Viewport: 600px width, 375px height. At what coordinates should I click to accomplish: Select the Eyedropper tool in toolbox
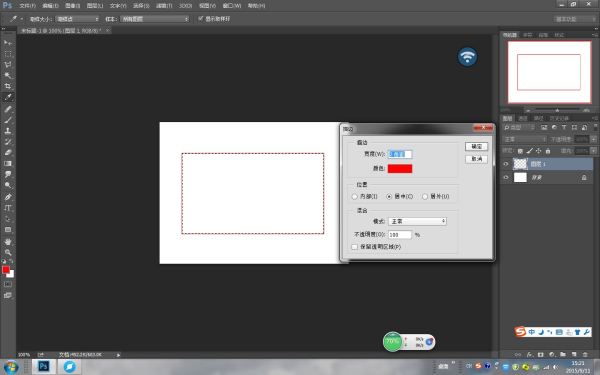[8, 97]
